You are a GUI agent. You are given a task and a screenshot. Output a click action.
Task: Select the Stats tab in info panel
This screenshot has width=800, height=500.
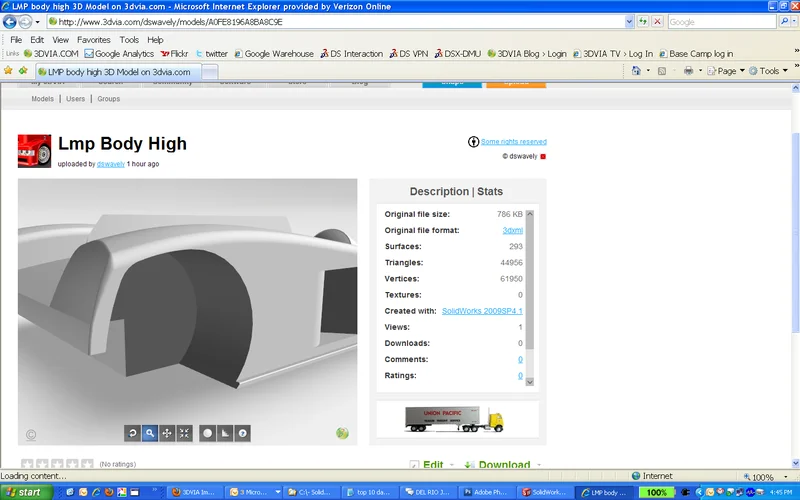(490, 191)
